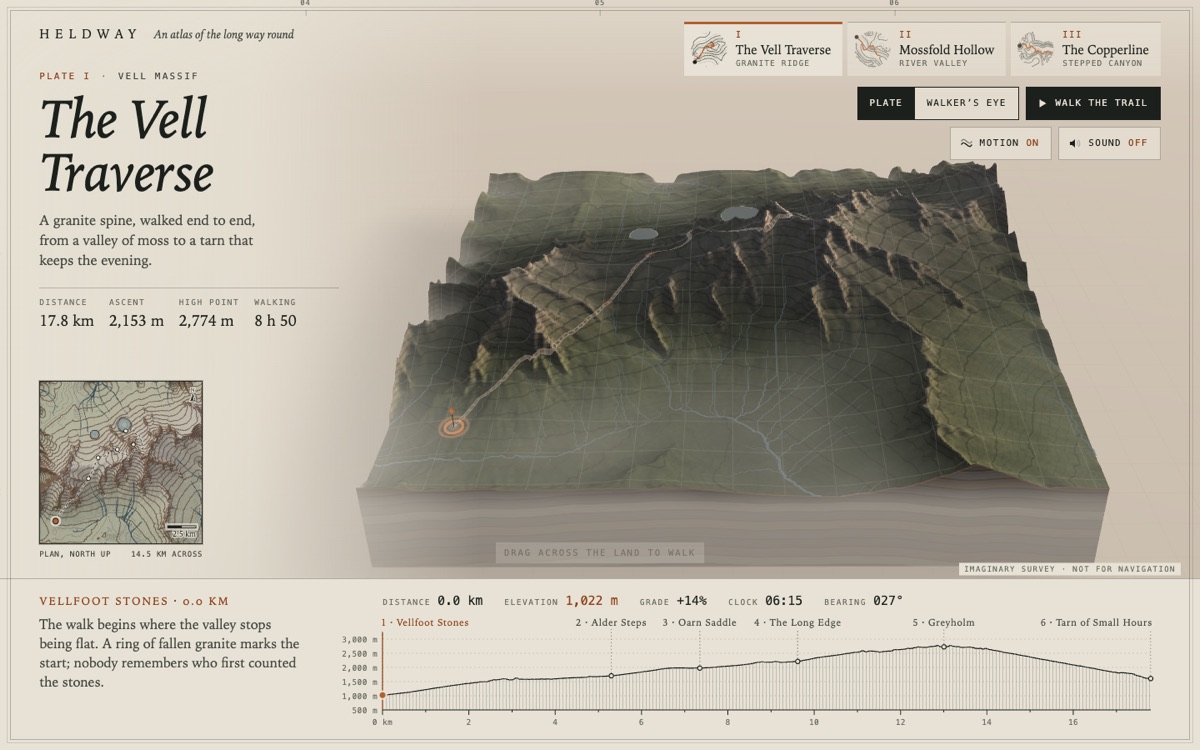This screenshot has height=750, width=1200.
Task: Click the 17.8 km distance stat
Action: [x=67, y=321]
